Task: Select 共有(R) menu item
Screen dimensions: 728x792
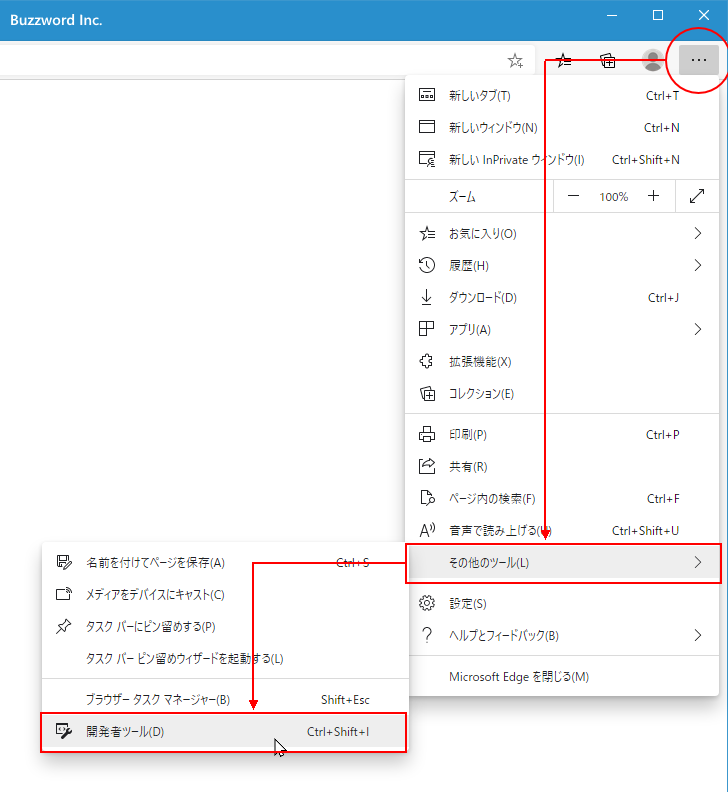Action: tap(562, 466)
